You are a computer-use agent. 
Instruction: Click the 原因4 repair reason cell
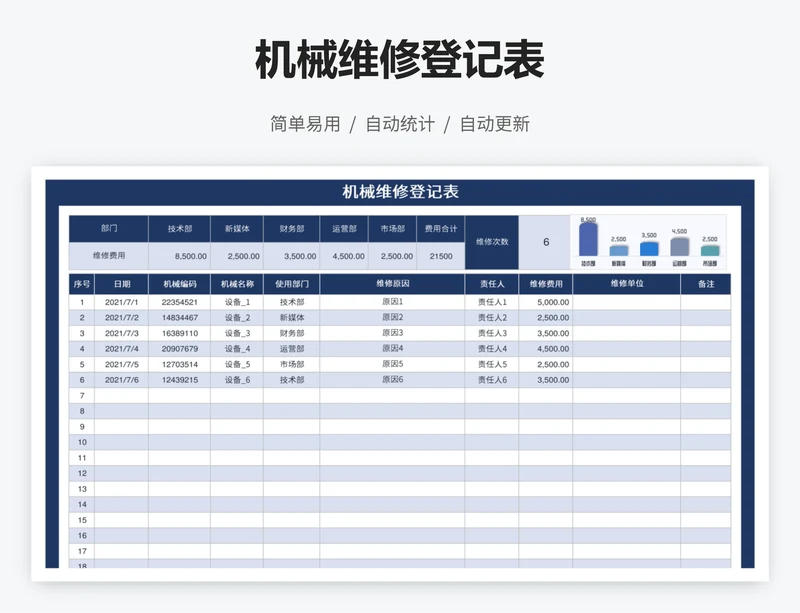pos(392,349)
